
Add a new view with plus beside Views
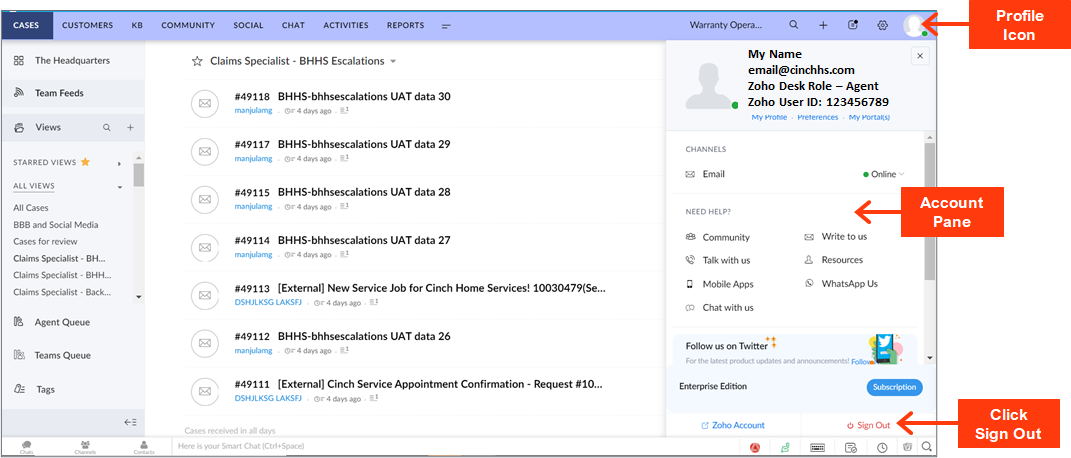click(130, 128)
